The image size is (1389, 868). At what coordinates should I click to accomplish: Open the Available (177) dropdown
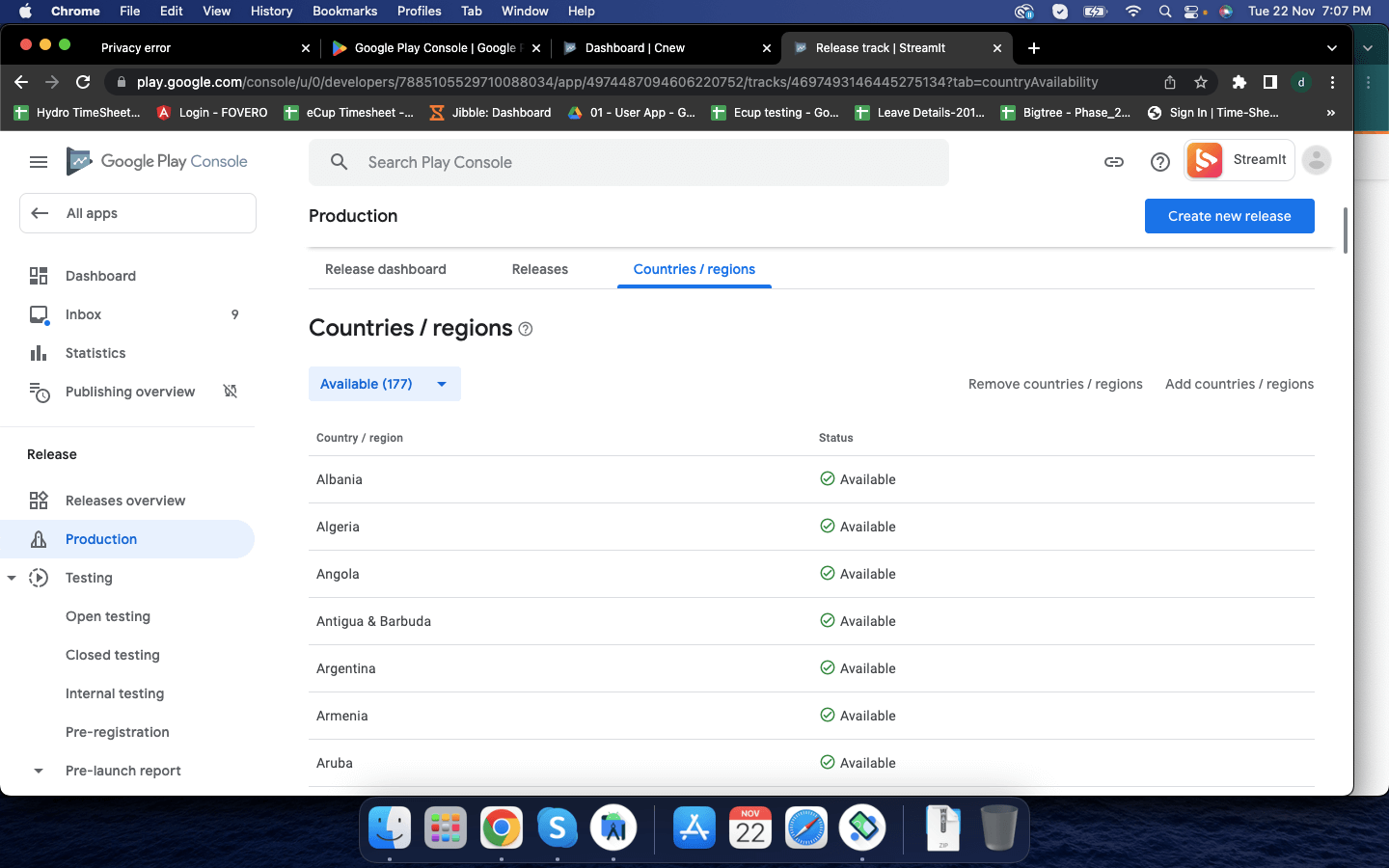click(384, 384)
